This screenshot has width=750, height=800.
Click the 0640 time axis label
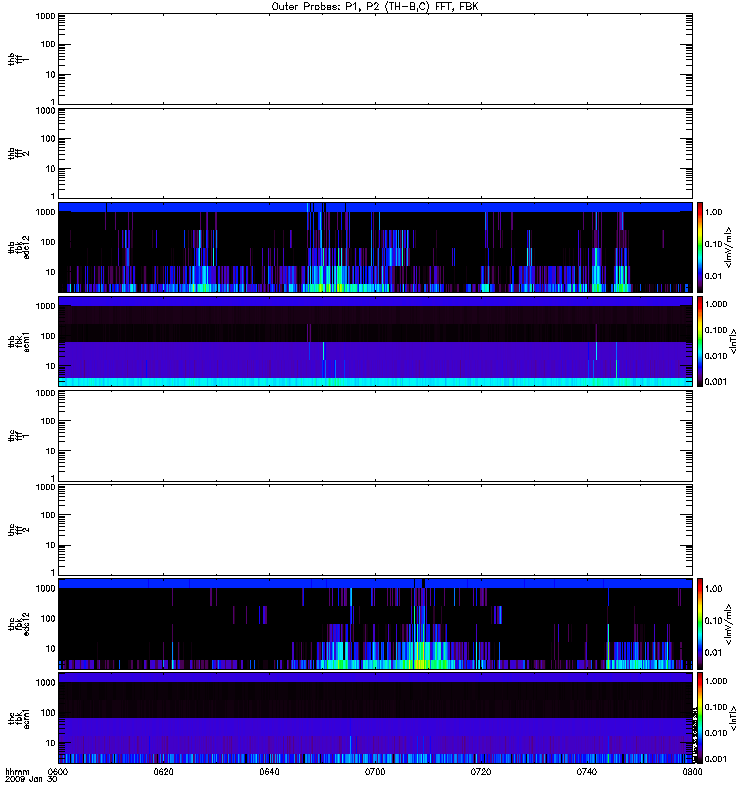coord(269,771)
